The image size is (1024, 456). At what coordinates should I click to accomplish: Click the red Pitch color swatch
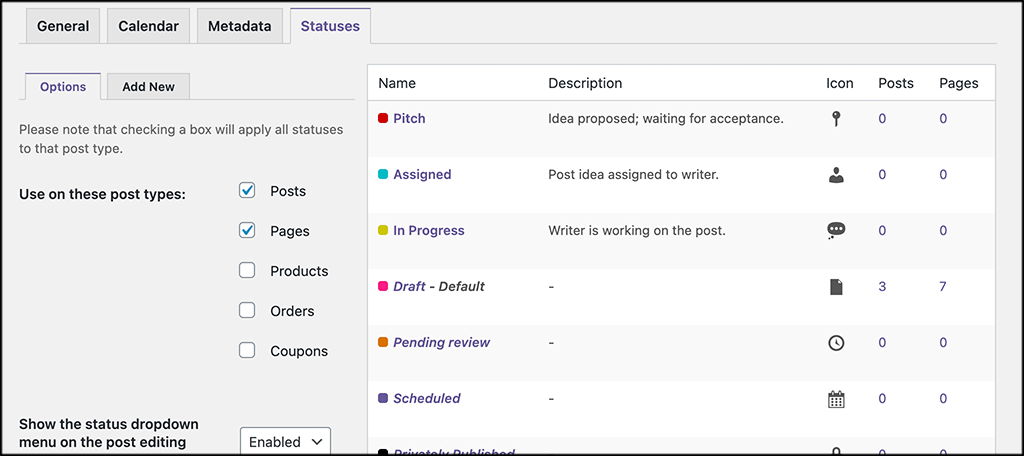coord(383,119)
